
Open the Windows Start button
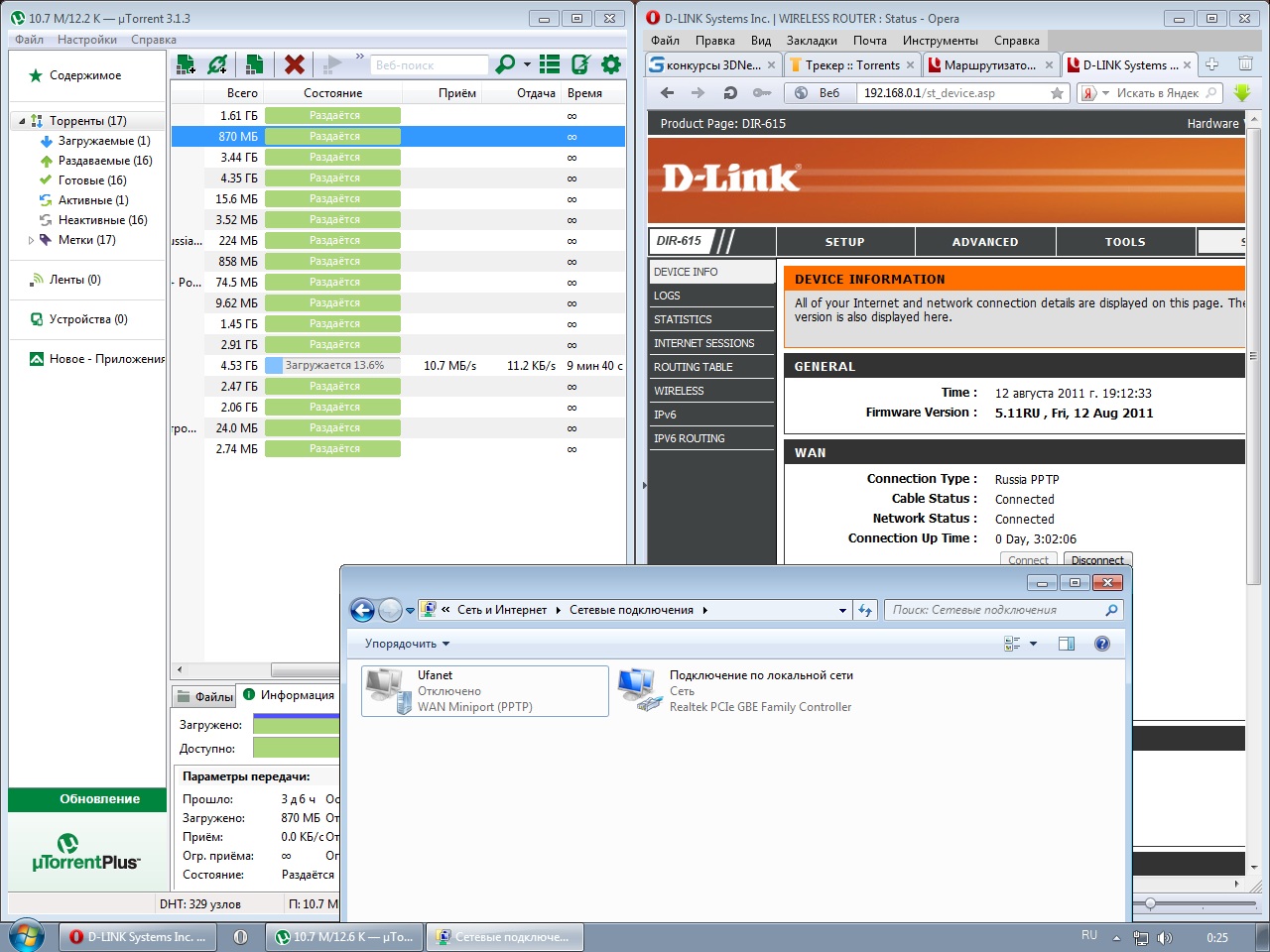point(27,936)
